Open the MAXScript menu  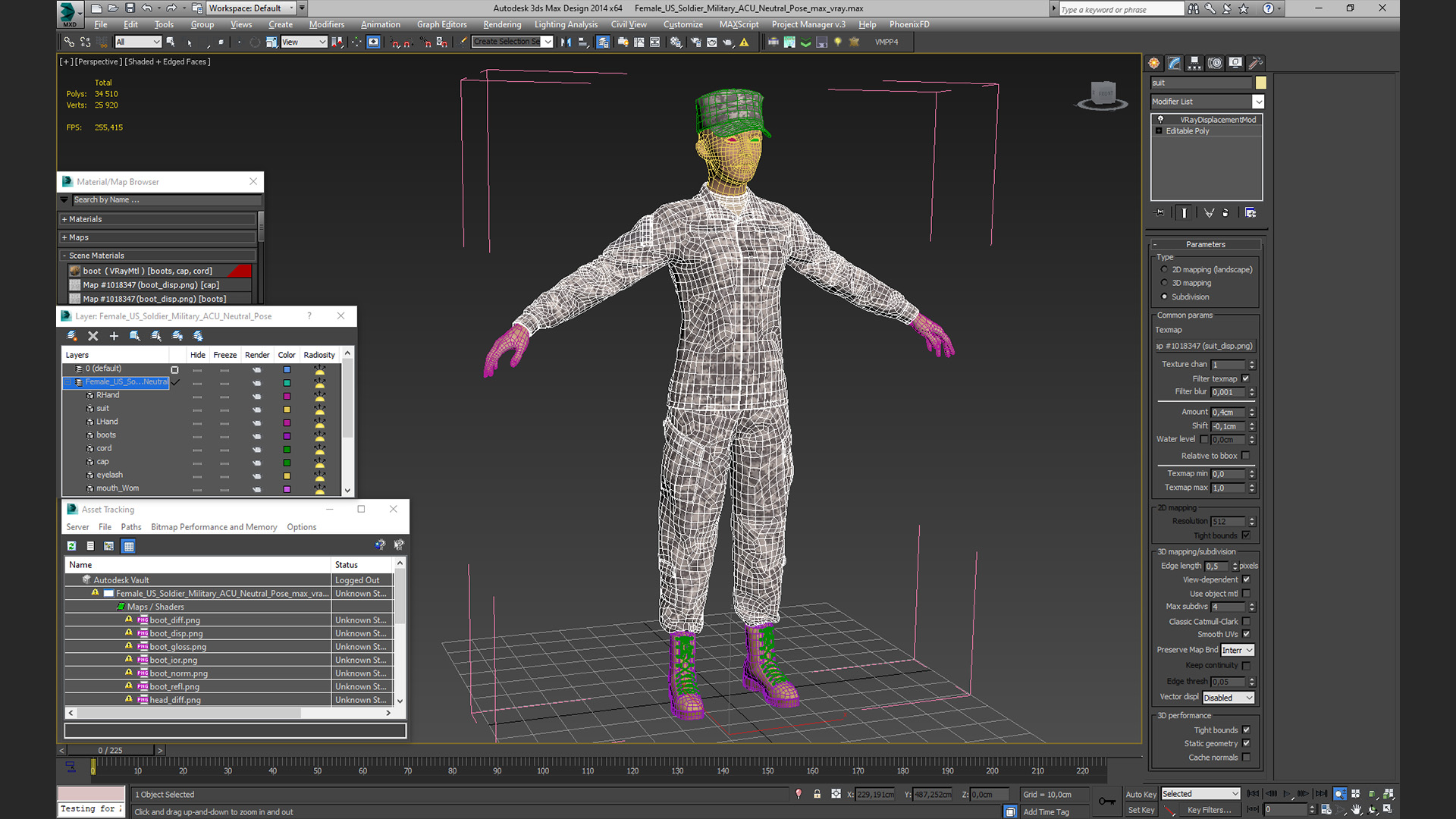click(x=739, y=24)
